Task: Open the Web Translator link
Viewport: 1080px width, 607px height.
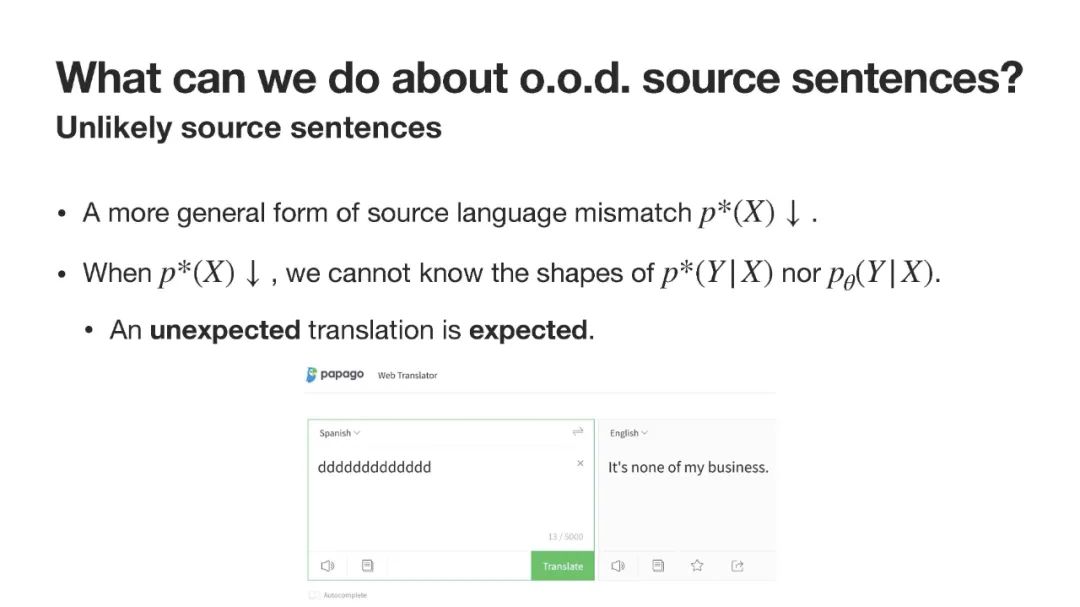Action: [407, 376]
